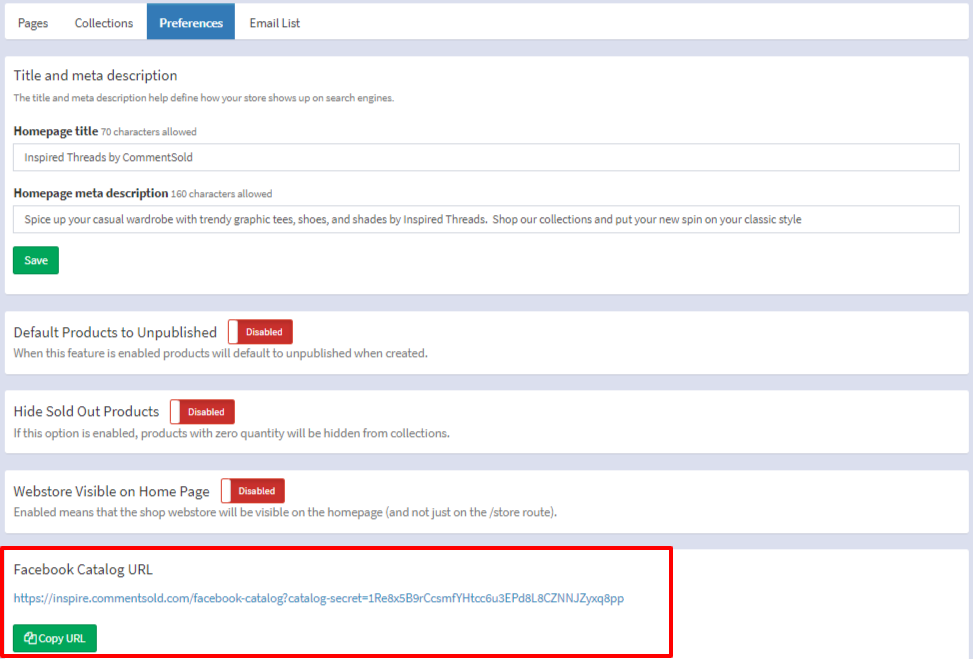Open the Facebook catalog URL link
Image resolution: width=973 pixels, height=659 pixels.
[x=318, y=598]
